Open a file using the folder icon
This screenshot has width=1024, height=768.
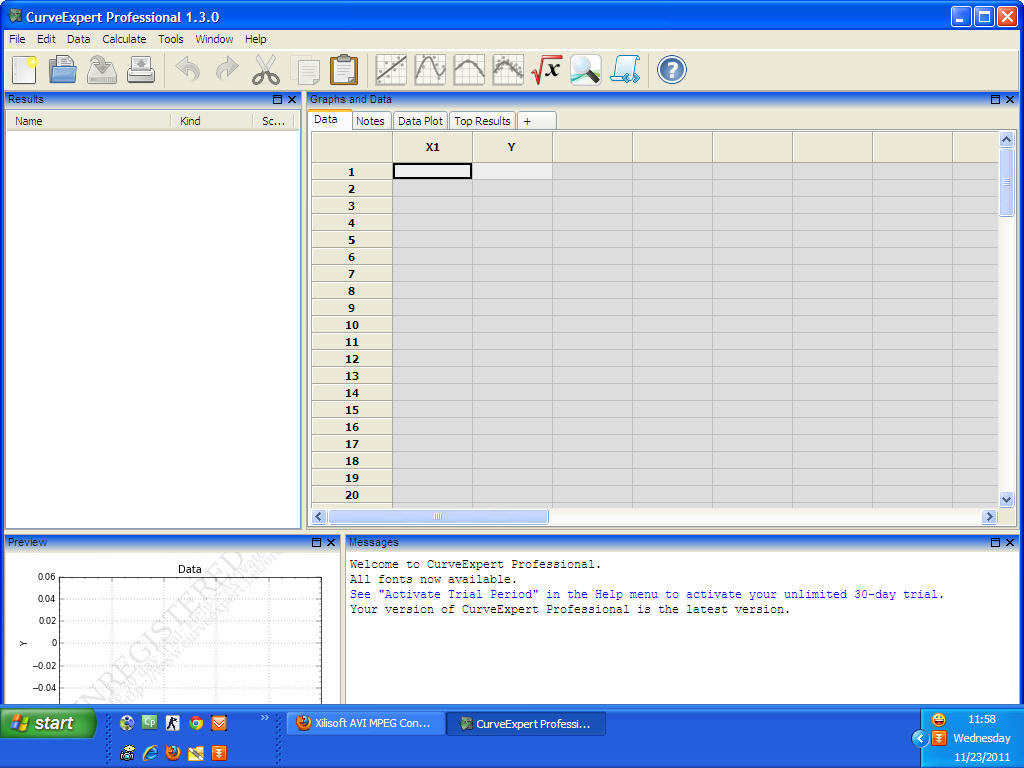tap(63, 70)
